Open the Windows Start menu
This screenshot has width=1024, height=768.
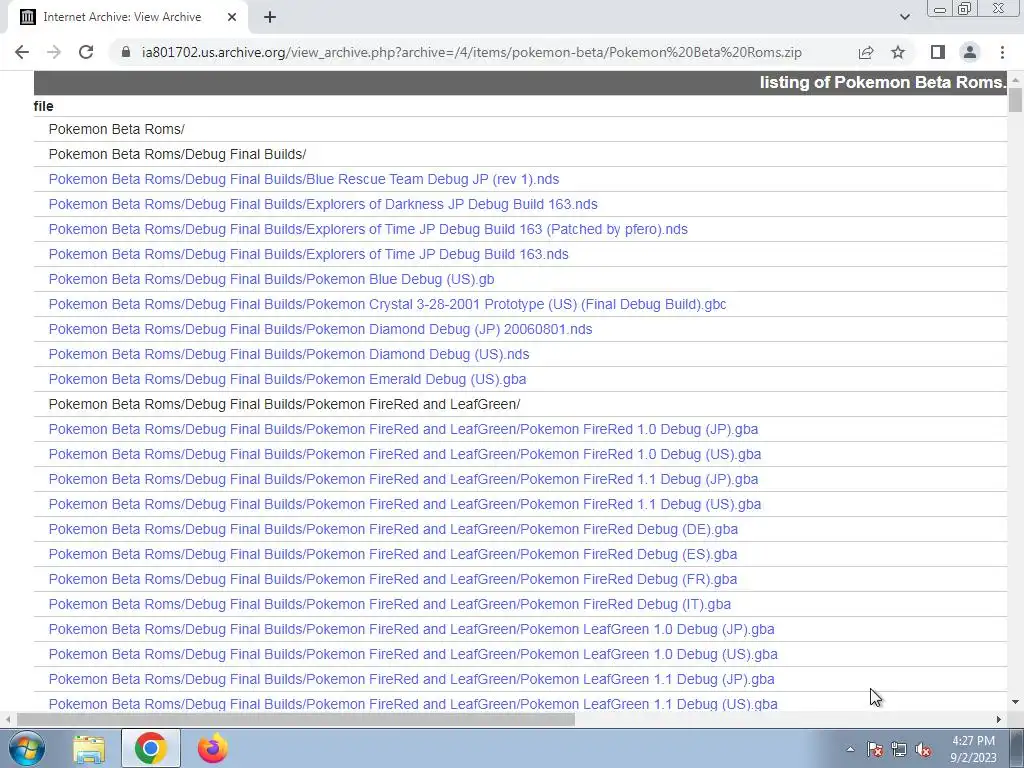tap(27, 748)
